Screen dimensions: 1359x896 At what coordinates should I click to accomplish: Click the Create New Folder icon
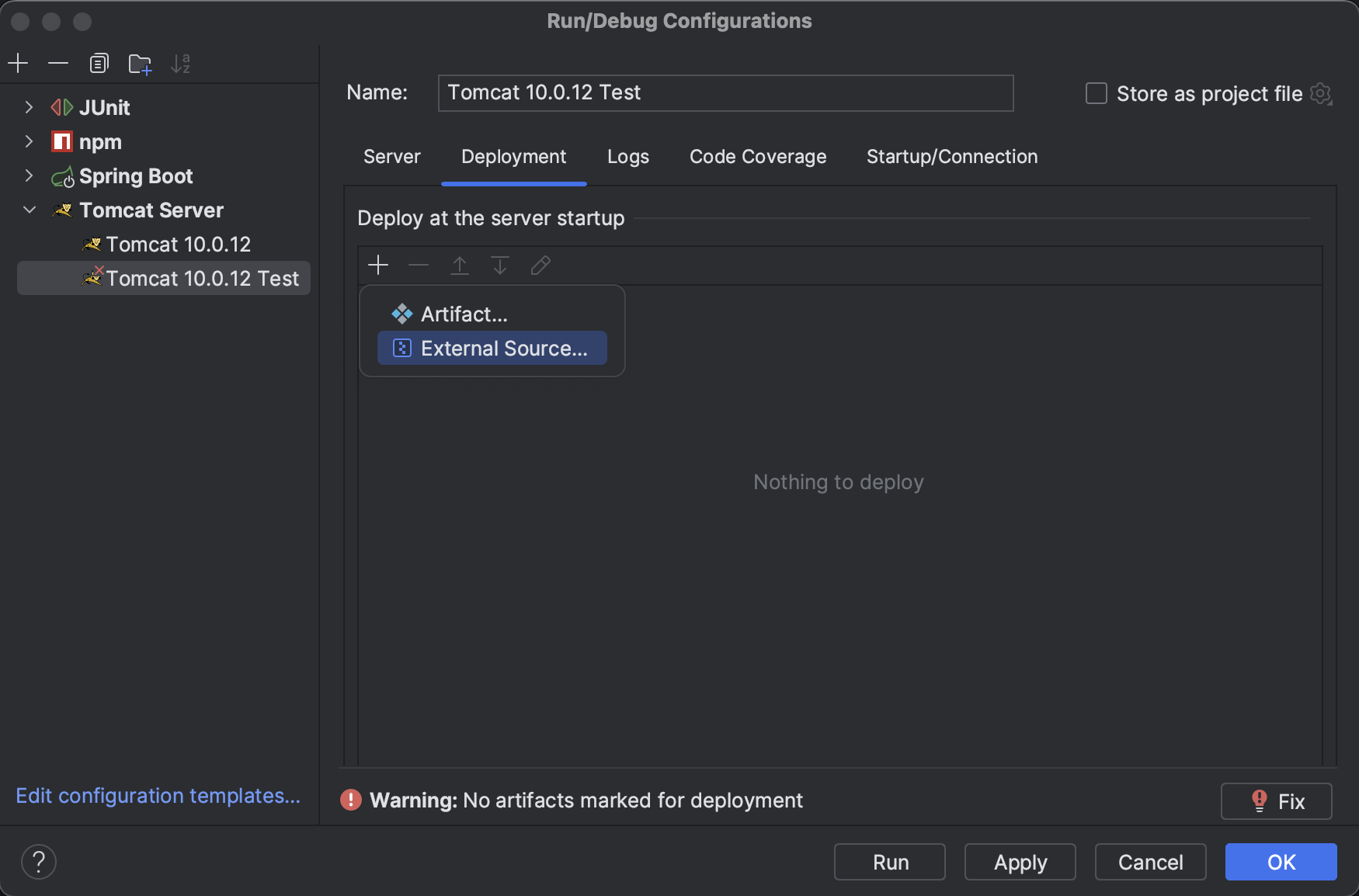point(140,64)
